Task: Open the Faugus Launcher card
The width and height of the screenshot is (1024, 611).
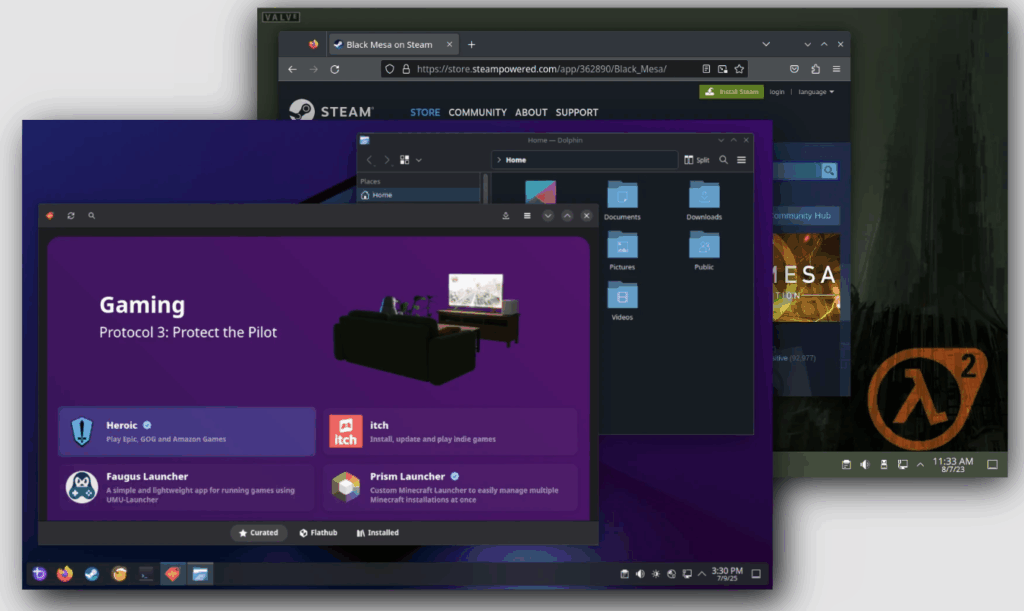Action: [x=187, y=487]
